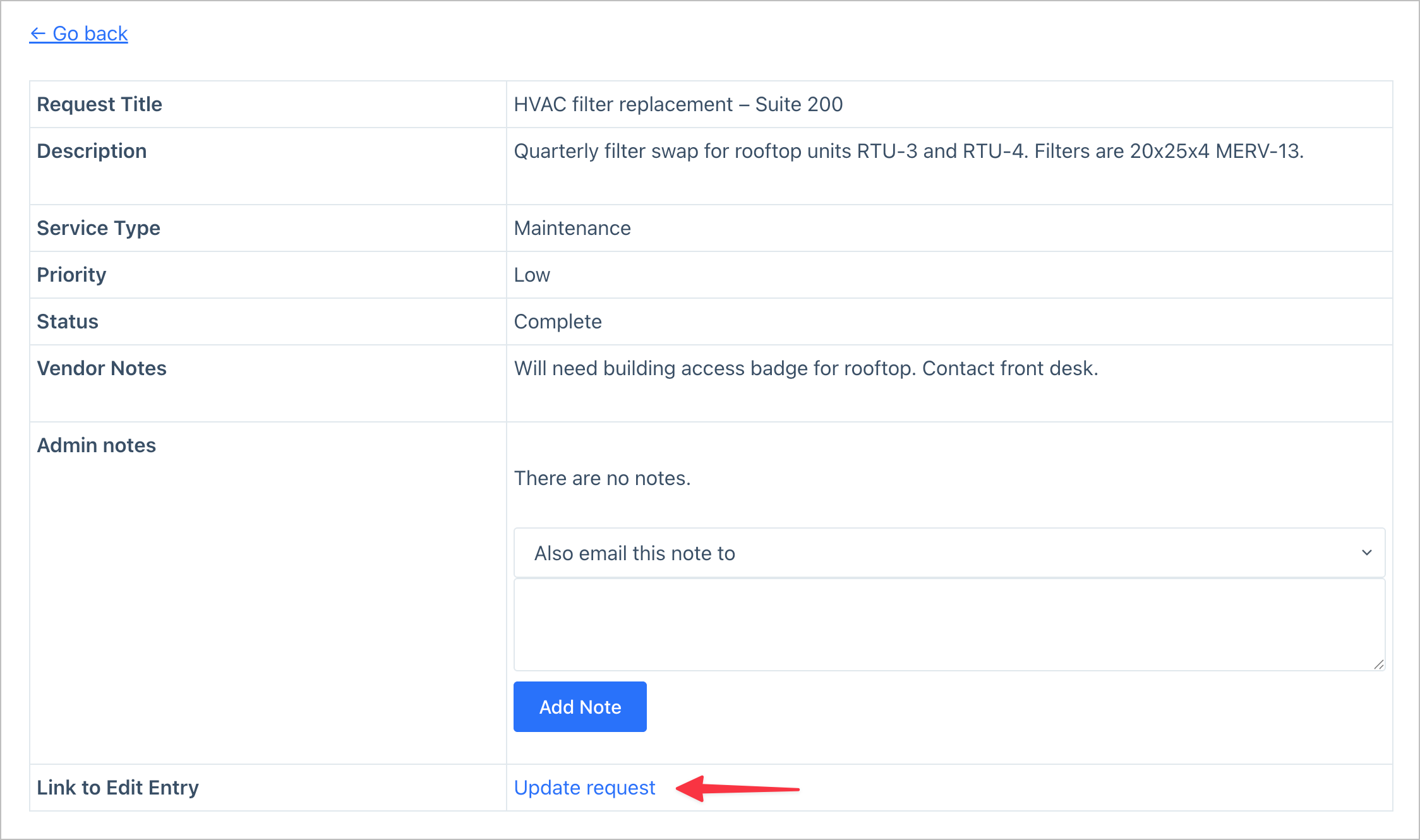
Task: Expand the email recipient selector chevron
Action: tap(1366, 552)
